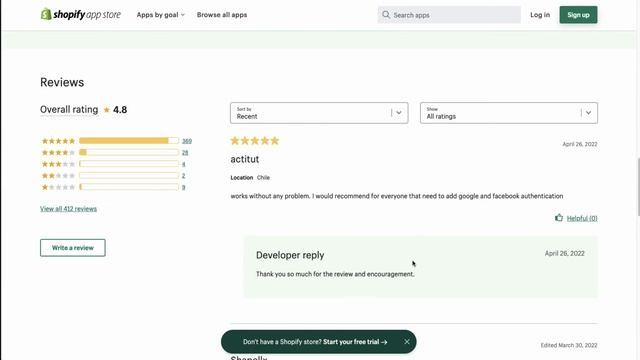Click the one-star row stars icon
Screen dimensions: 640x360
(x=58, y=187)
